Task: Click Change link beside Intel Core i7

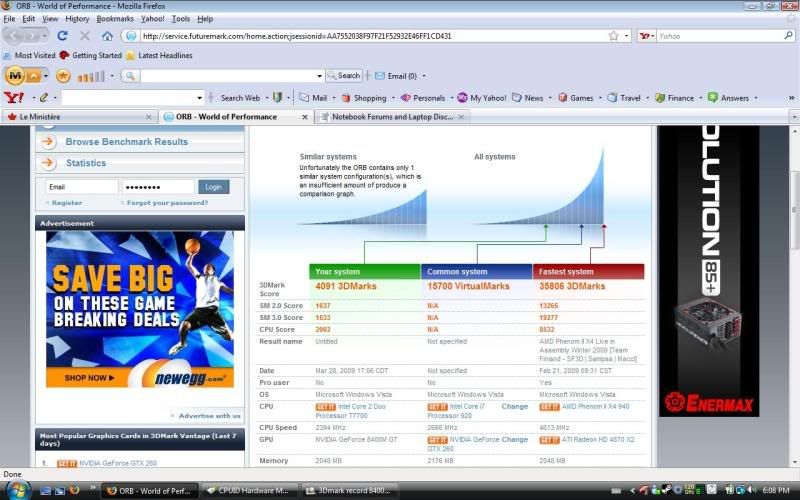Action: point(514,407)
